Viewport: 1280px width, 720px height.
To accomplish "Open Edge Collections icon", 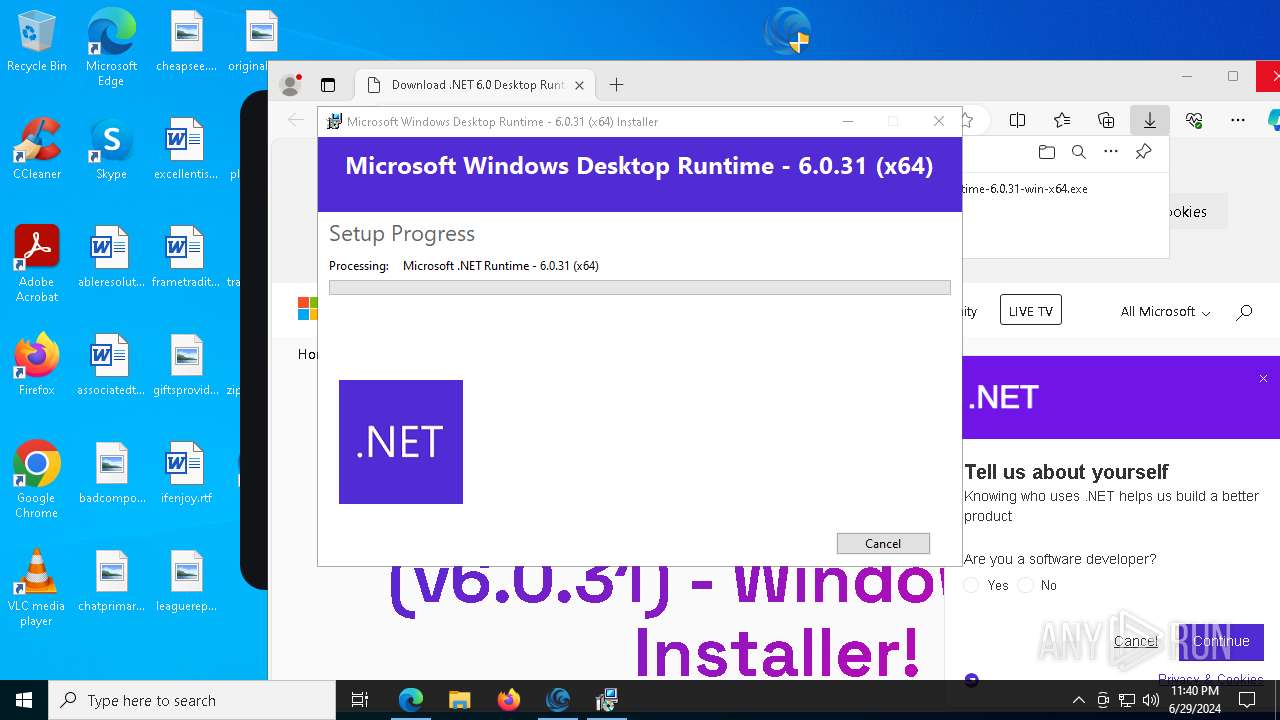I will 1106,120.
